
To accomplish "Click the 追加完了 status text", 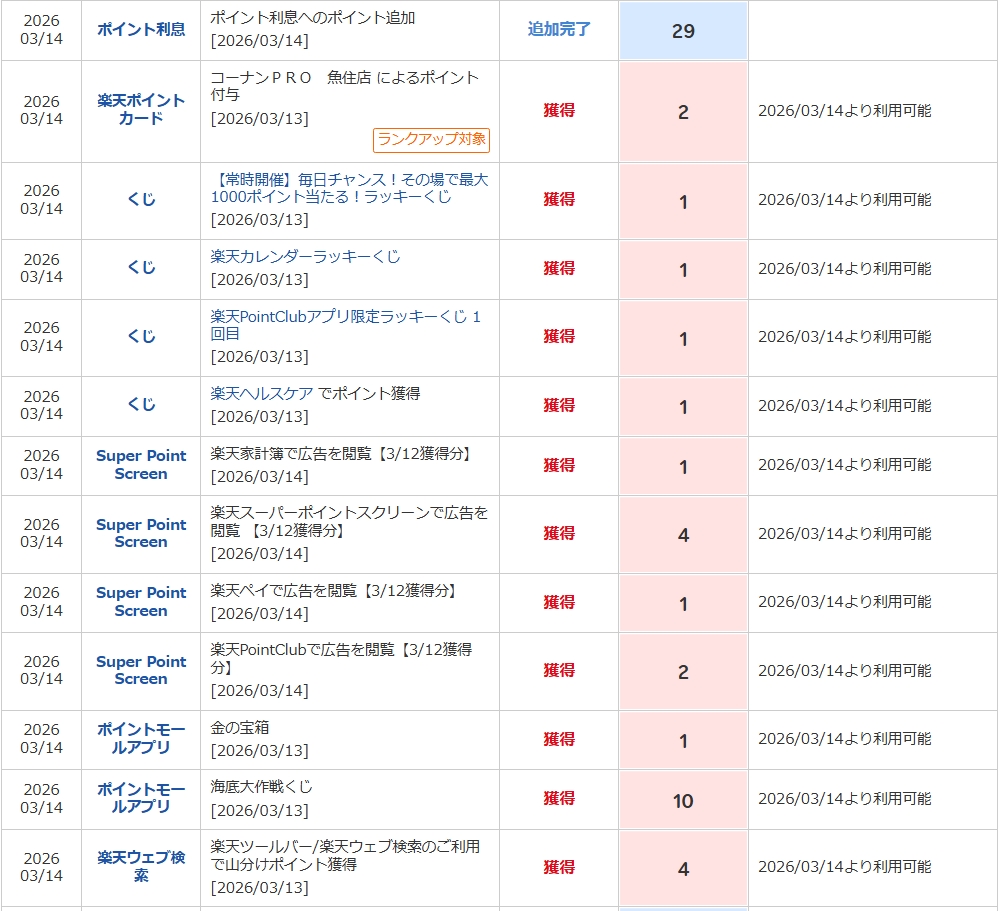I will [559, 30].
